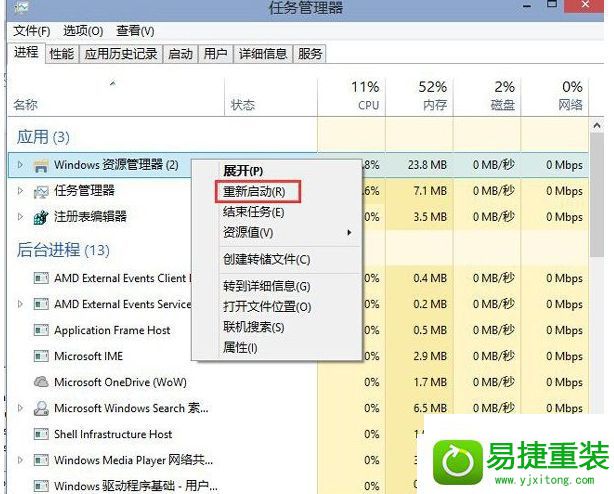Image resolution: width=614 pixels, height=494 pixels.
Task: Click the Windows Media Player 网络共享 icon
Action: coord(41,460)
